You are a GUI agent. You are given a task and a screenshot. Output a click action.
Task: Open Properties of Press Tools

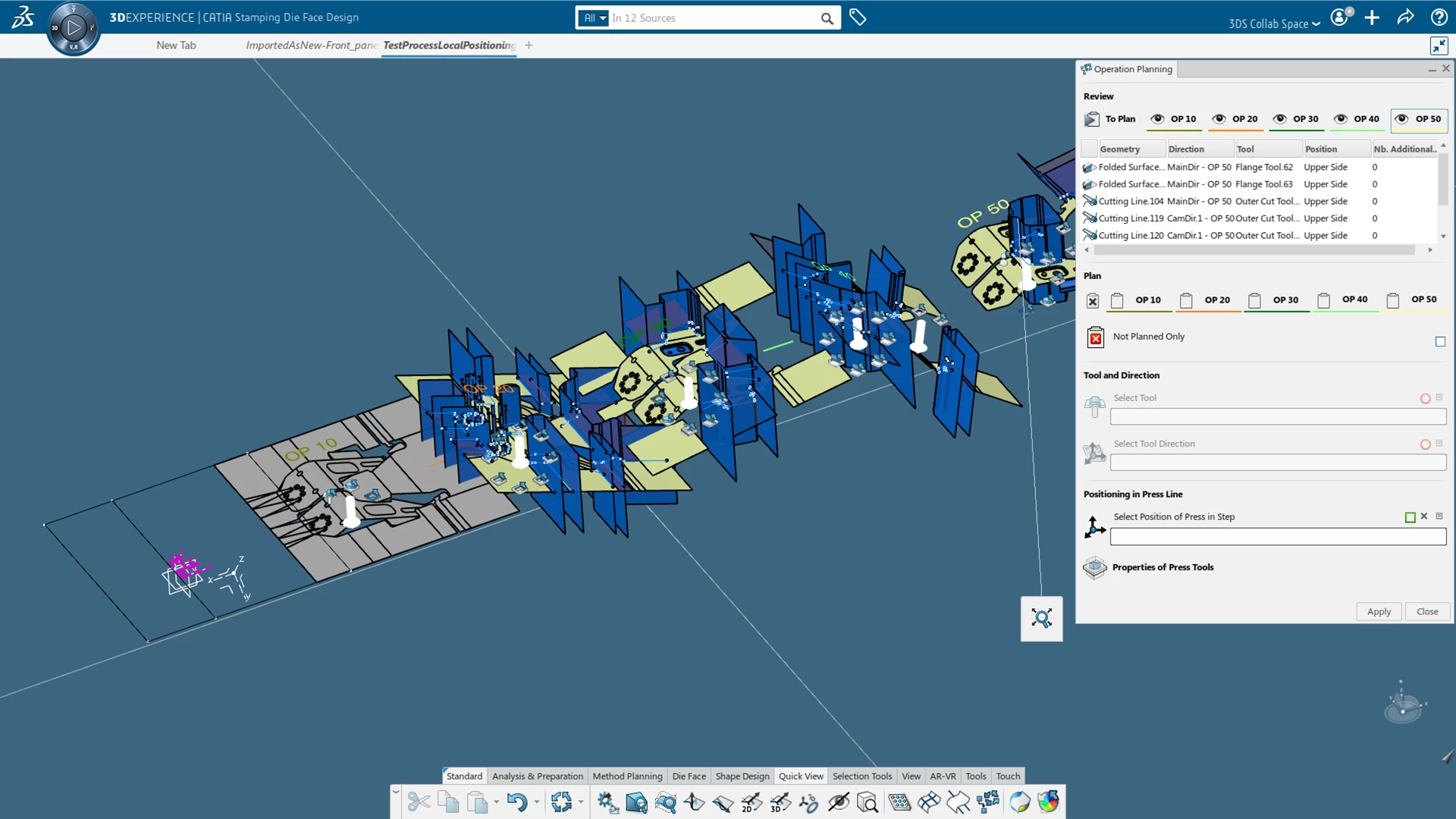[x=1163, y=566]
